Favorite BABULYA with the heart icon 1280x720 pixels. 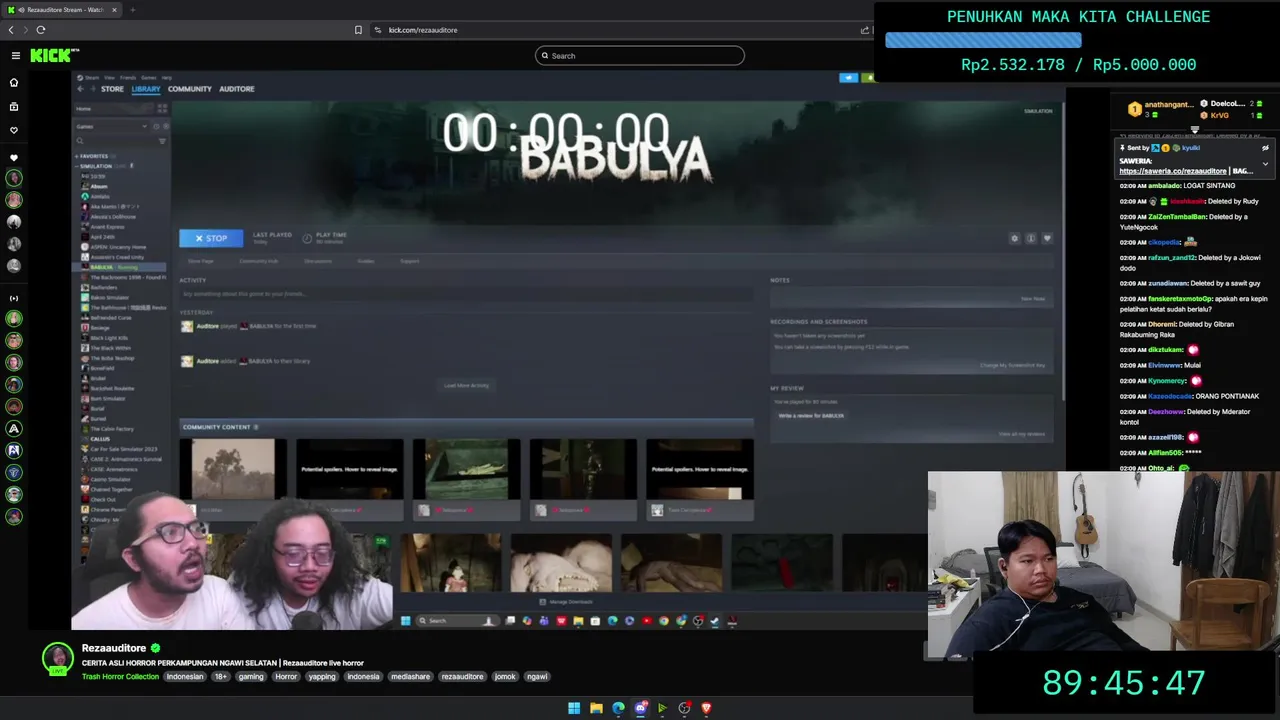coord(1047,238)
